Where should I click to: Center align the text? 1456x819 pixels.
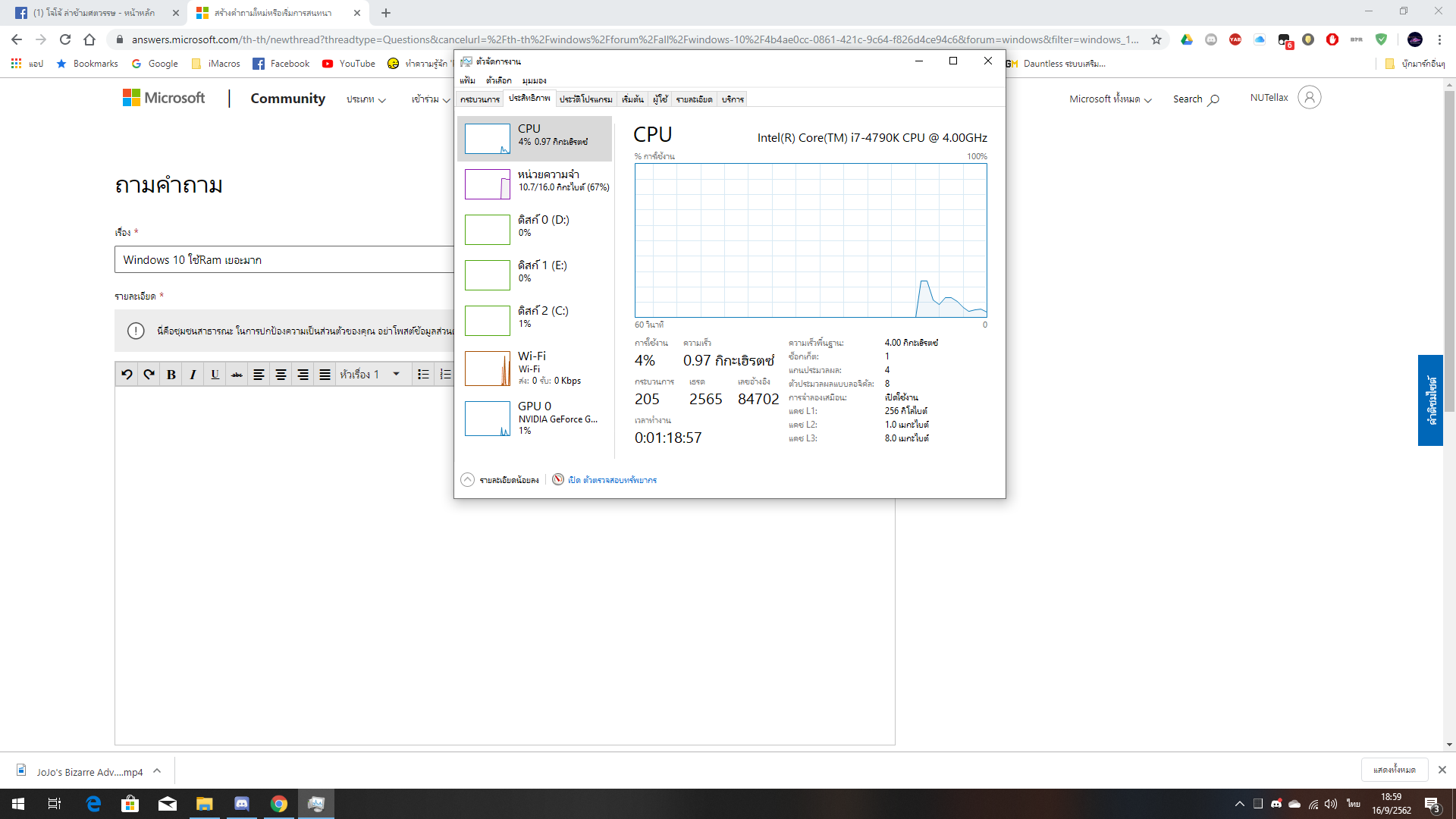[x=281, y=374]
